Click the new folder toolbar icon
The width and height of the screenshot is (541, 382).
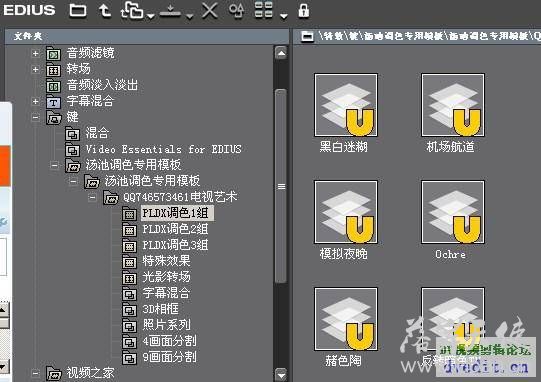78,10
